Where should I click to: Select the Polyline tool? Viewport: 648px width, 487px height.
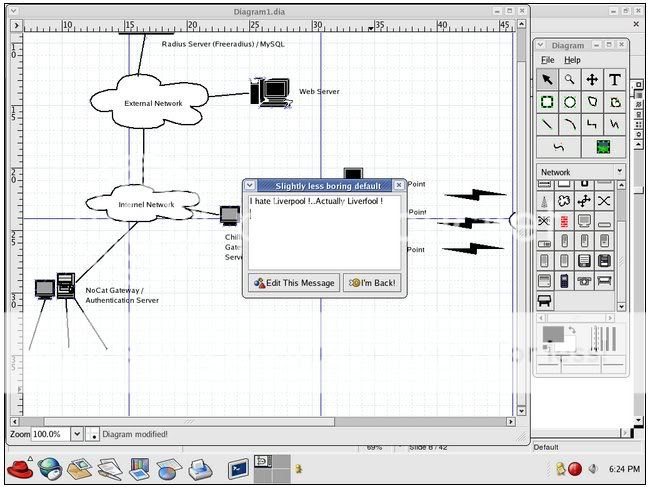(615, 124)
